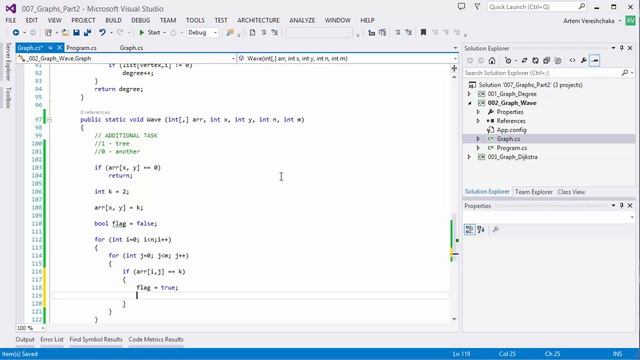The image size is (640, 360).
Task: Open the Server Explorer side tab
Action: point(8,61)
